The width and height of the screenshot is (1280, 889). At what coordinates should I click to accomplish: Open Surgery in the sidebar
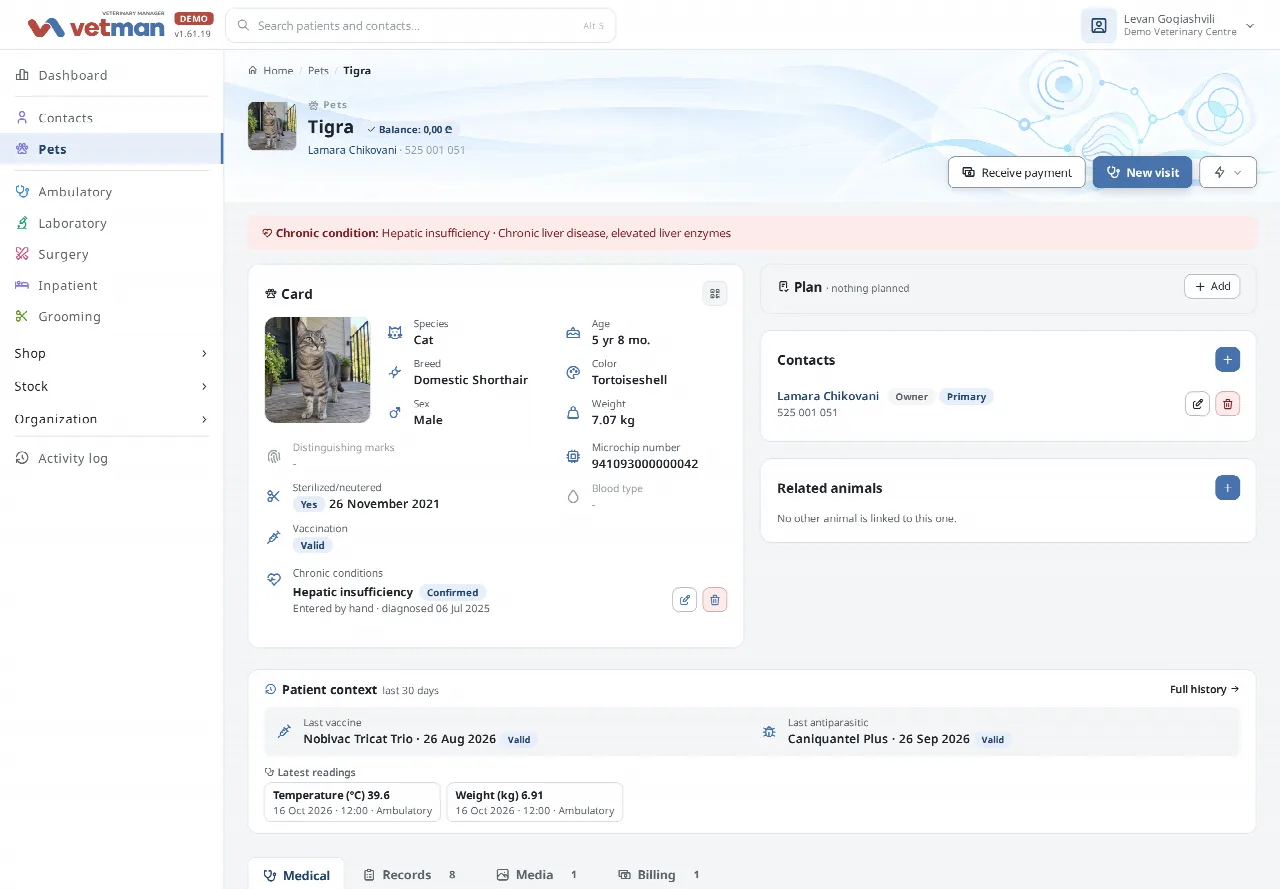pyautogui.click(x=111, y=254)
